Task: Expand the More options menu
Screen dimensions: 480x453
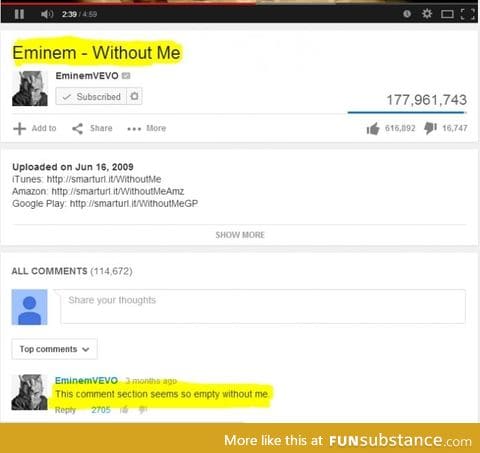Action: click(147, 128)
